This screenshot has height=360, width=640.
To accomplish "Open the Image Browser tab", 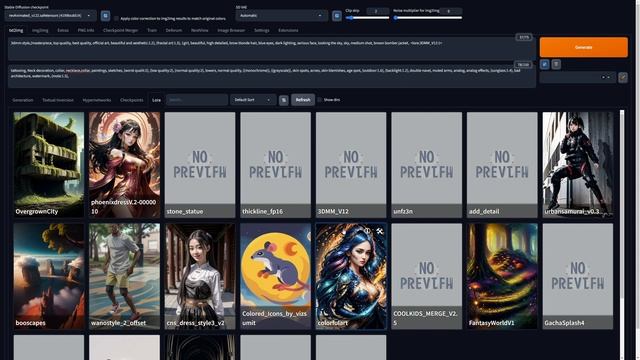I will [231, 30].
